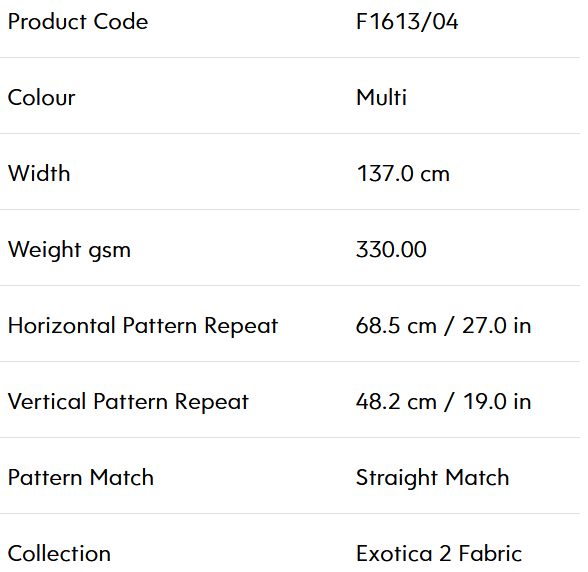588x572 pixels.
Task: Click the Pattern Match label
Action: [x=81, y=477]
